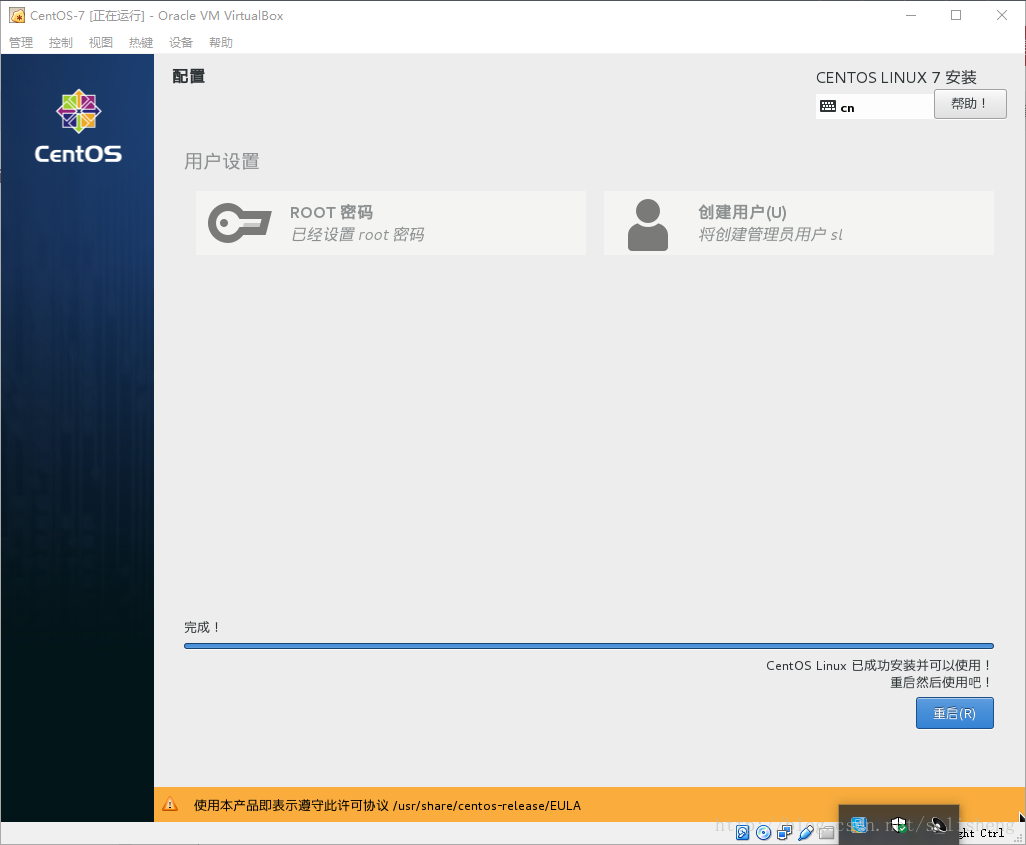
Task: Open the 管理 menu
Action: [x=21, y=43]
